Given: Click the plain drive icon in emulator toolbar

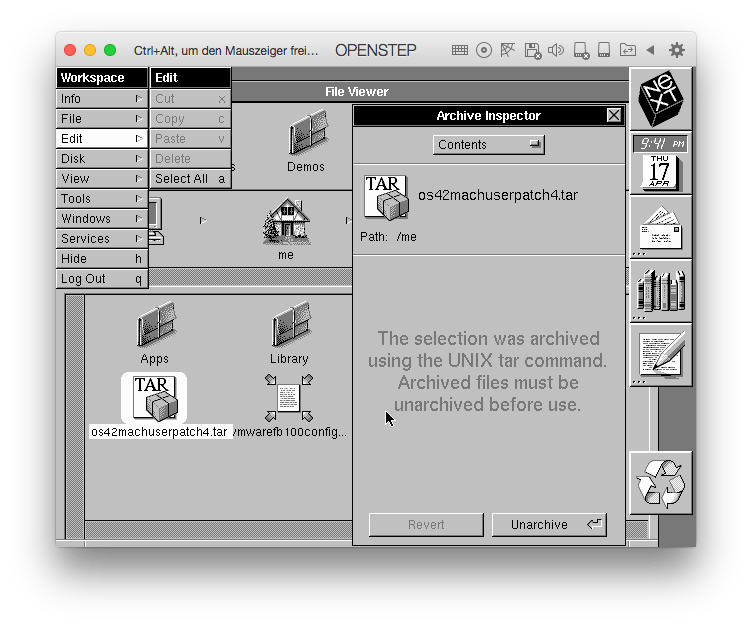Looking at the screenshot, I should (604, 50).
